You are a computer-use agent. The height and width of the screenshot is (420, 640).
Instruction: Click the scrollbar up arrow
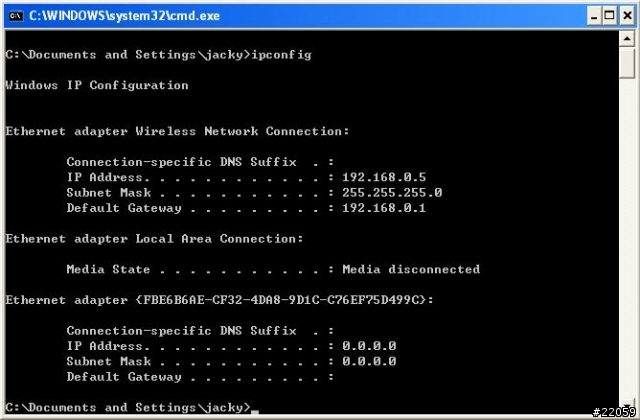point(627,39)
